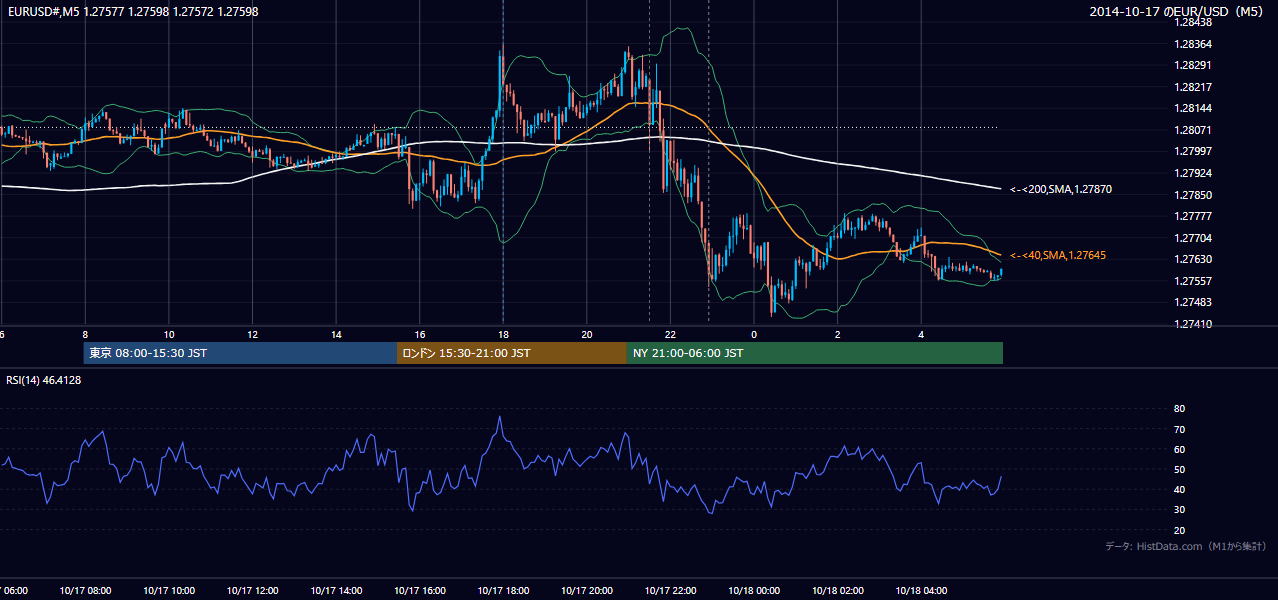Click the 1.28144 price axis label
The image size is (1278, 600).
pos(1195,108)
